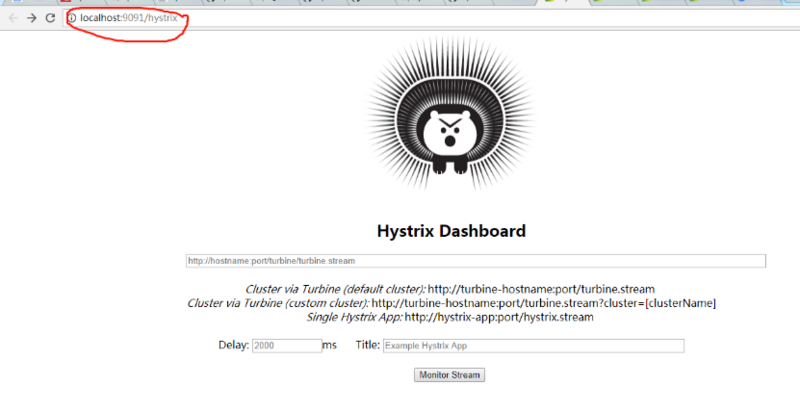Click the Title field Example Hystrix App
Viewport: 800px width, 411px height.
coord(533,346)
